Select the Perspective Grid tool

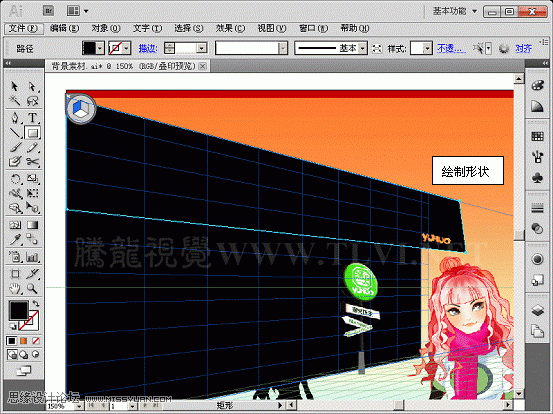click(x=32, y=208)
